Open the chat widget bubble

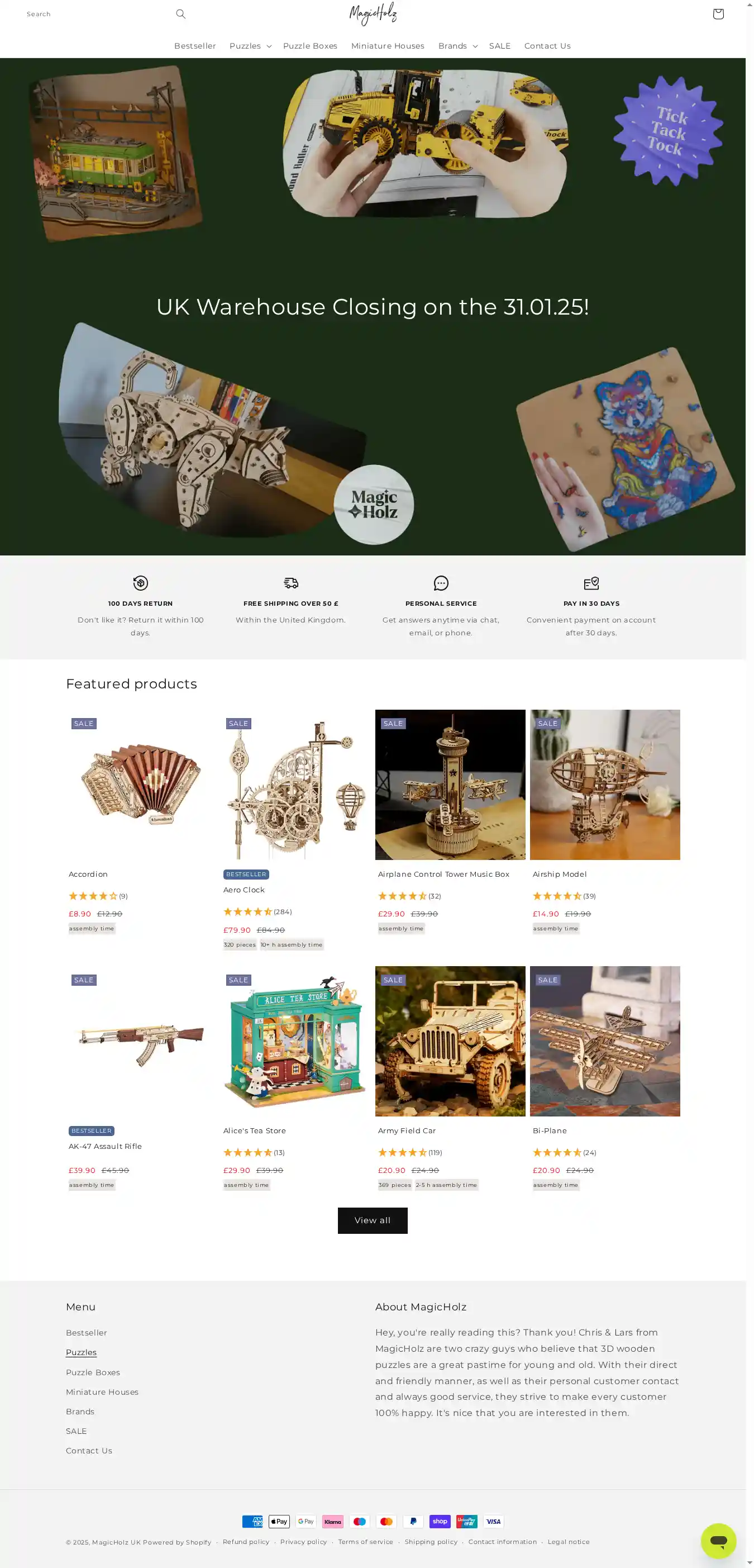pos(718,1541)
